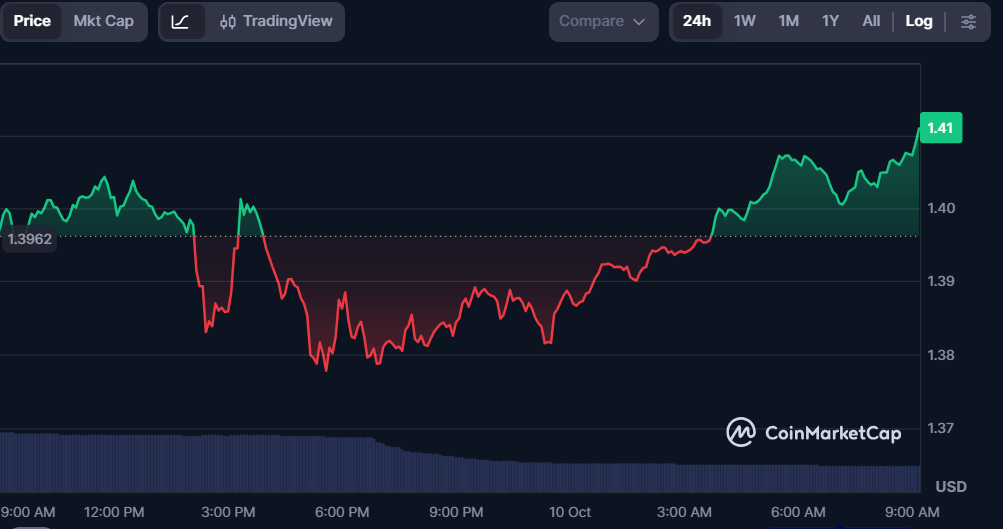Select the Price tab
Viewport: 1003px width, 529px height.
tap(32, 21)
